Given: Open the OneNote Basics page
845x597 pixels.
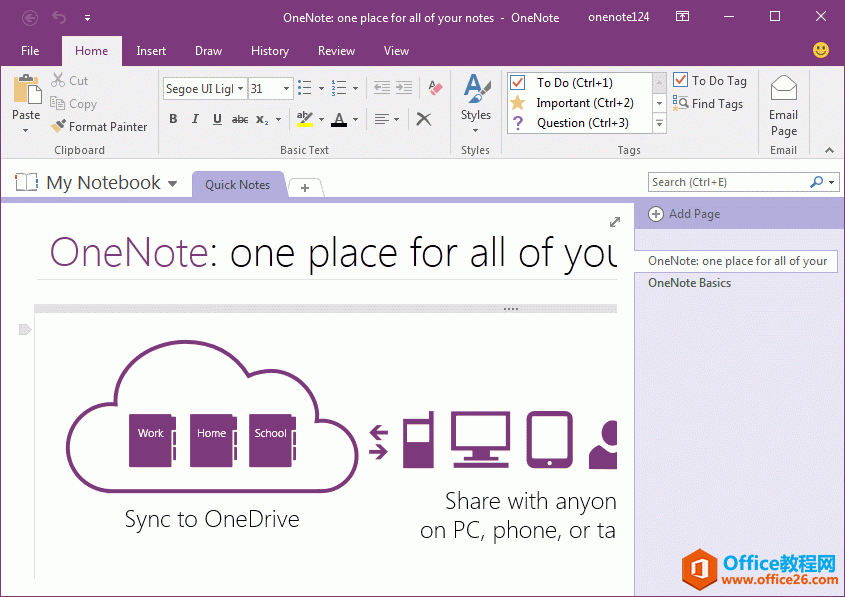Looking at the screenshot, I should [x=689, y=283].
